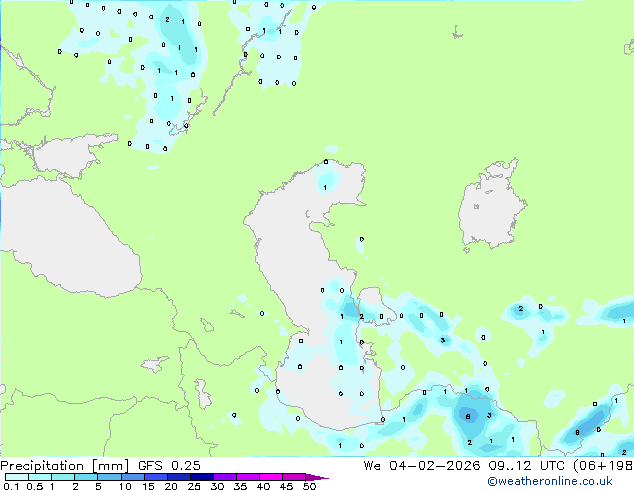
Task: Click the legend label '10'
Action: coord(125,486)
